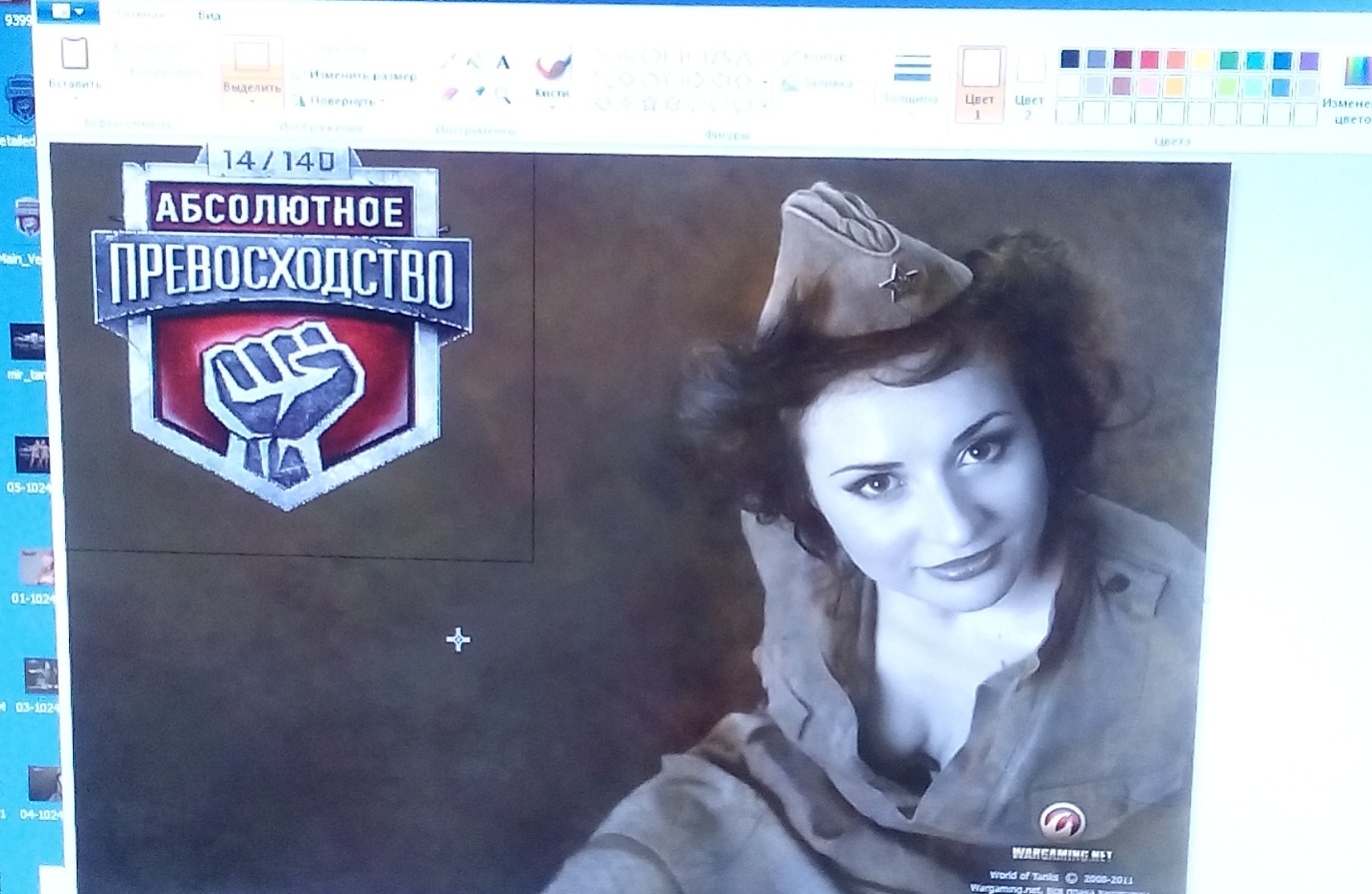Pick the light green swatch
Screen dimensions: 1372x894
click(1228, 88)
